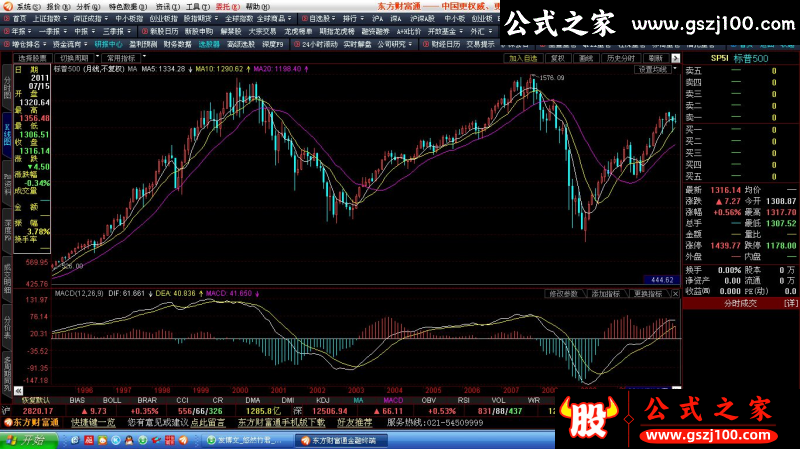The image size is (800, 449).
Task: Open the 选股器 toolbar item
Action: [209, 44]
